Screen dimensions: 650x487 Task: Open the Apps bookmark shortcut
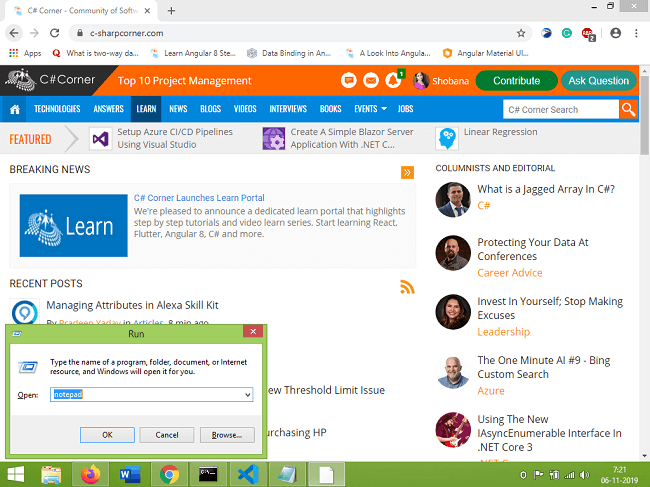[x=25, y=53]
